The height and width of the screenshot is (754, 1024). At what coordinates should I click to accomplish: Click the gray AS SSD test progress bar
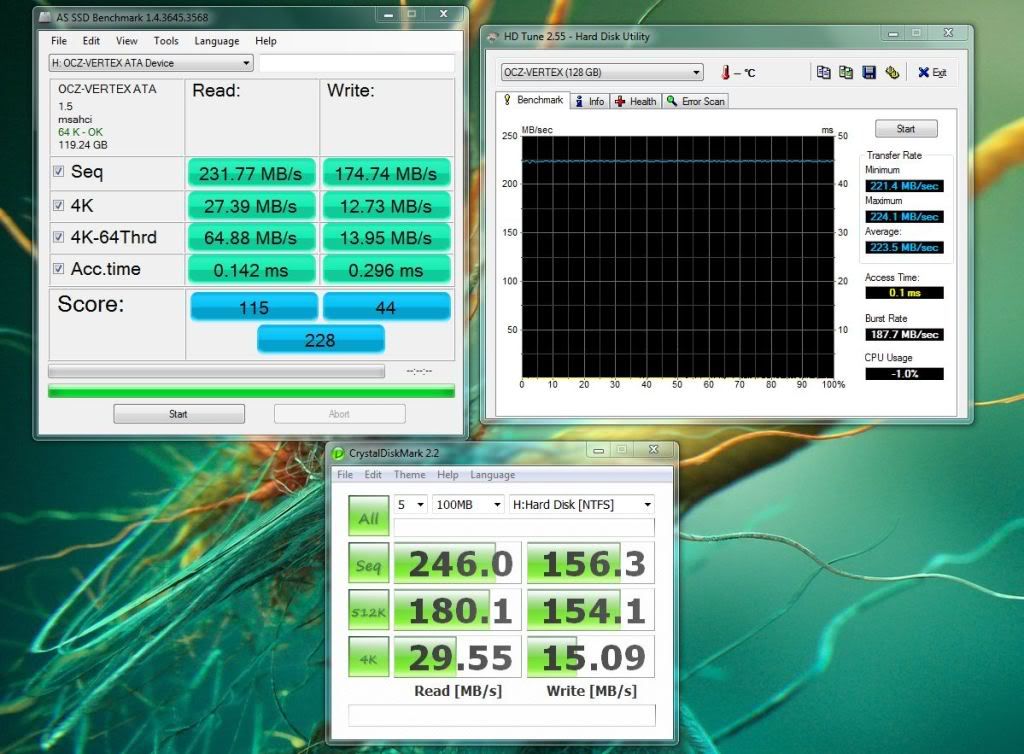coord(216,371)
